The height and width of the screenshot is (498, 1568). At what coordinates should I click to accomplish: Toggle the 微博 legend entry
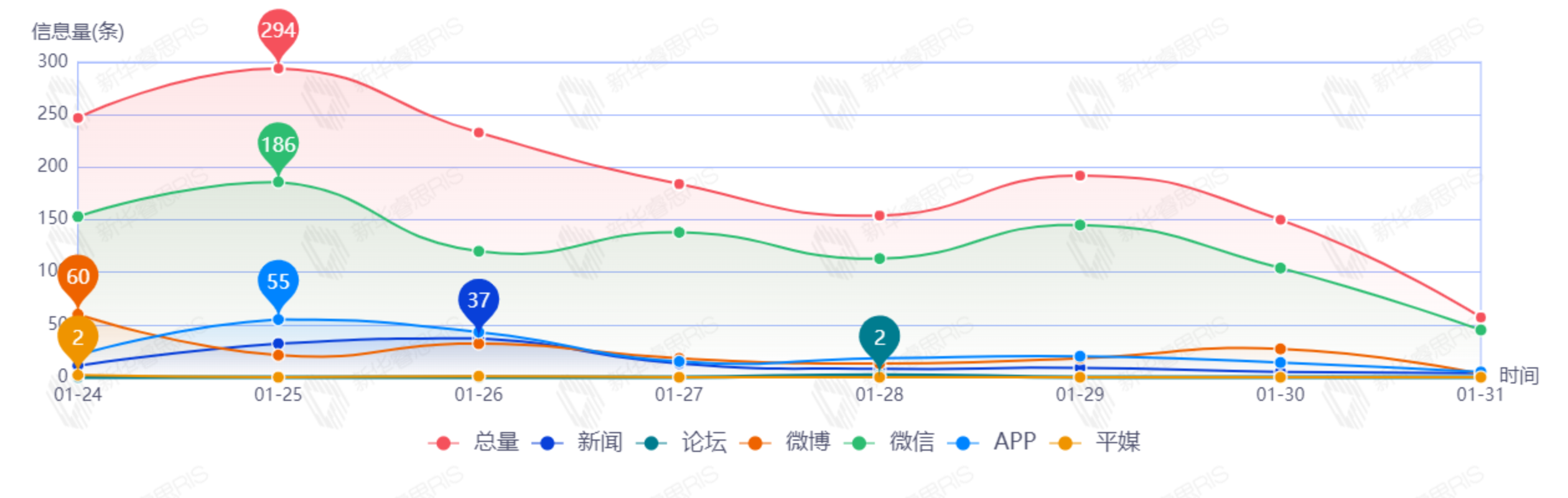pyautogui.click(x=786, y=442)
